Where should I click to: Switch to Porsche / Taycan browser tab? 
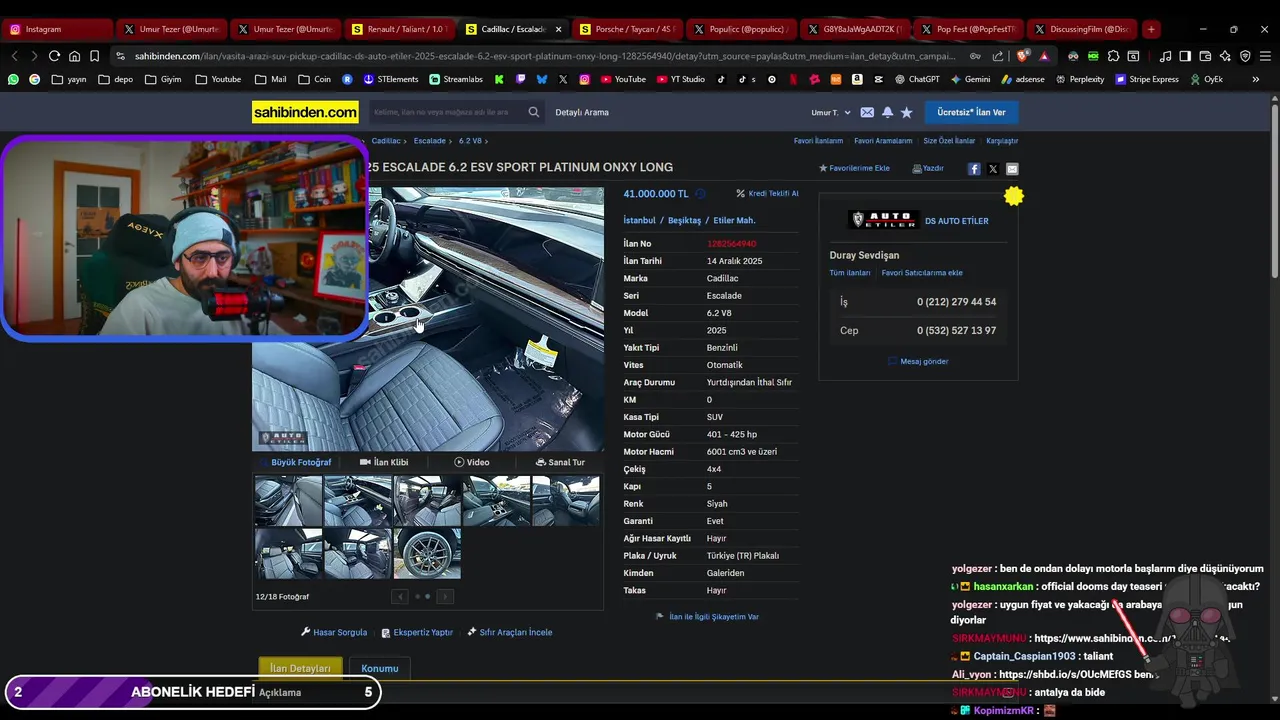(x=627, y=29)
